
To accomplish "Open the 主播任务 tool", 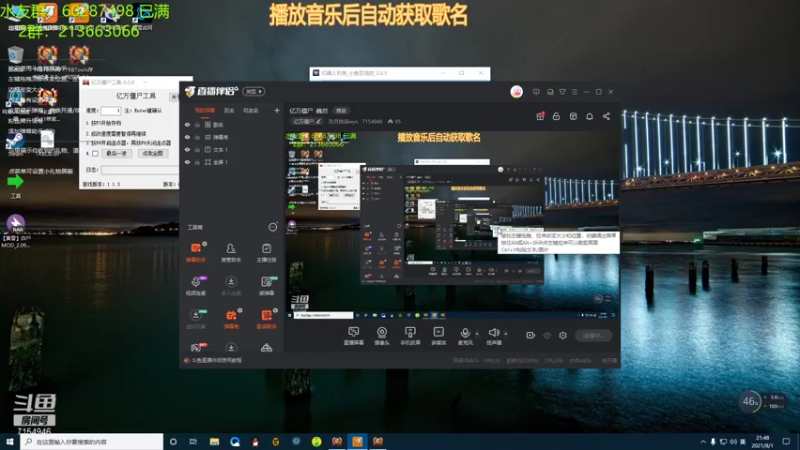I will click(266, 252).
